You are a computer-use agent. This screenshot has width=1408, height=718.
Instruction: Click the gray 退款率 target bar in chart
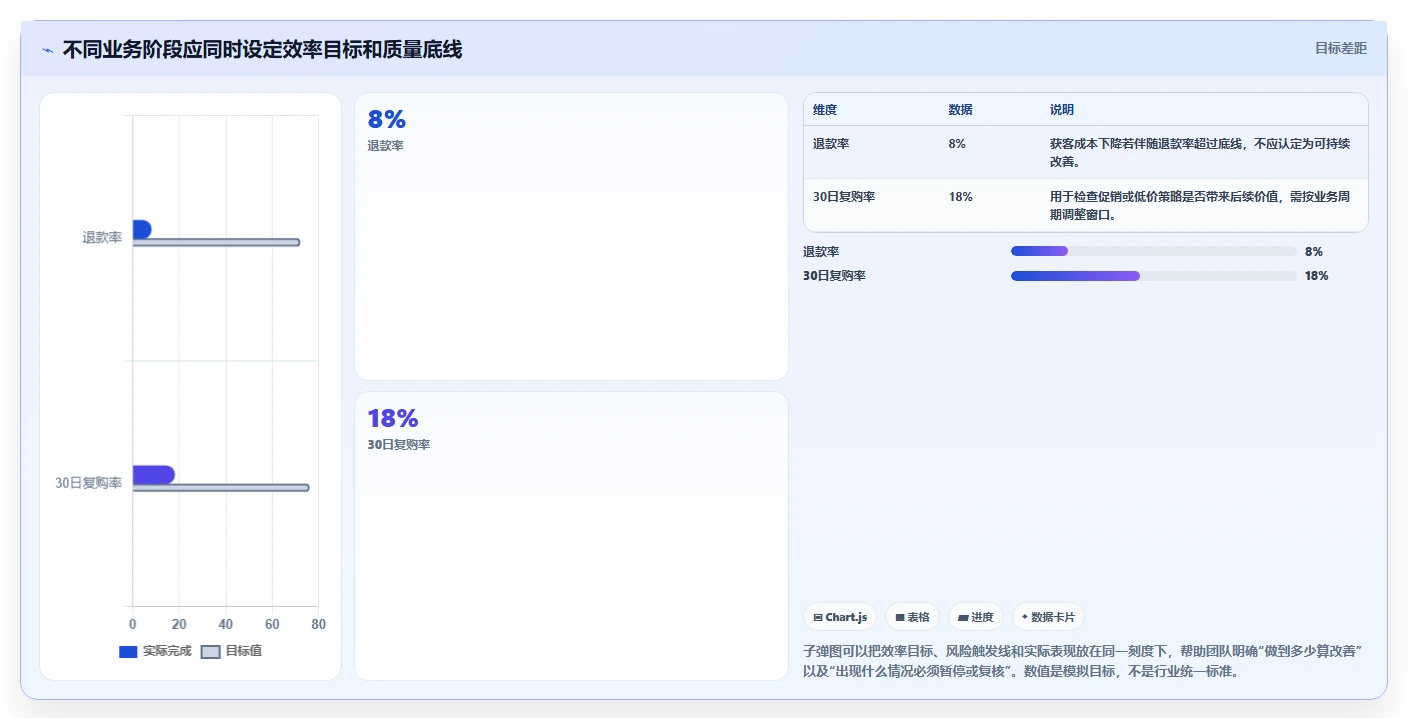pyautogui.click(x=216, y=242)
